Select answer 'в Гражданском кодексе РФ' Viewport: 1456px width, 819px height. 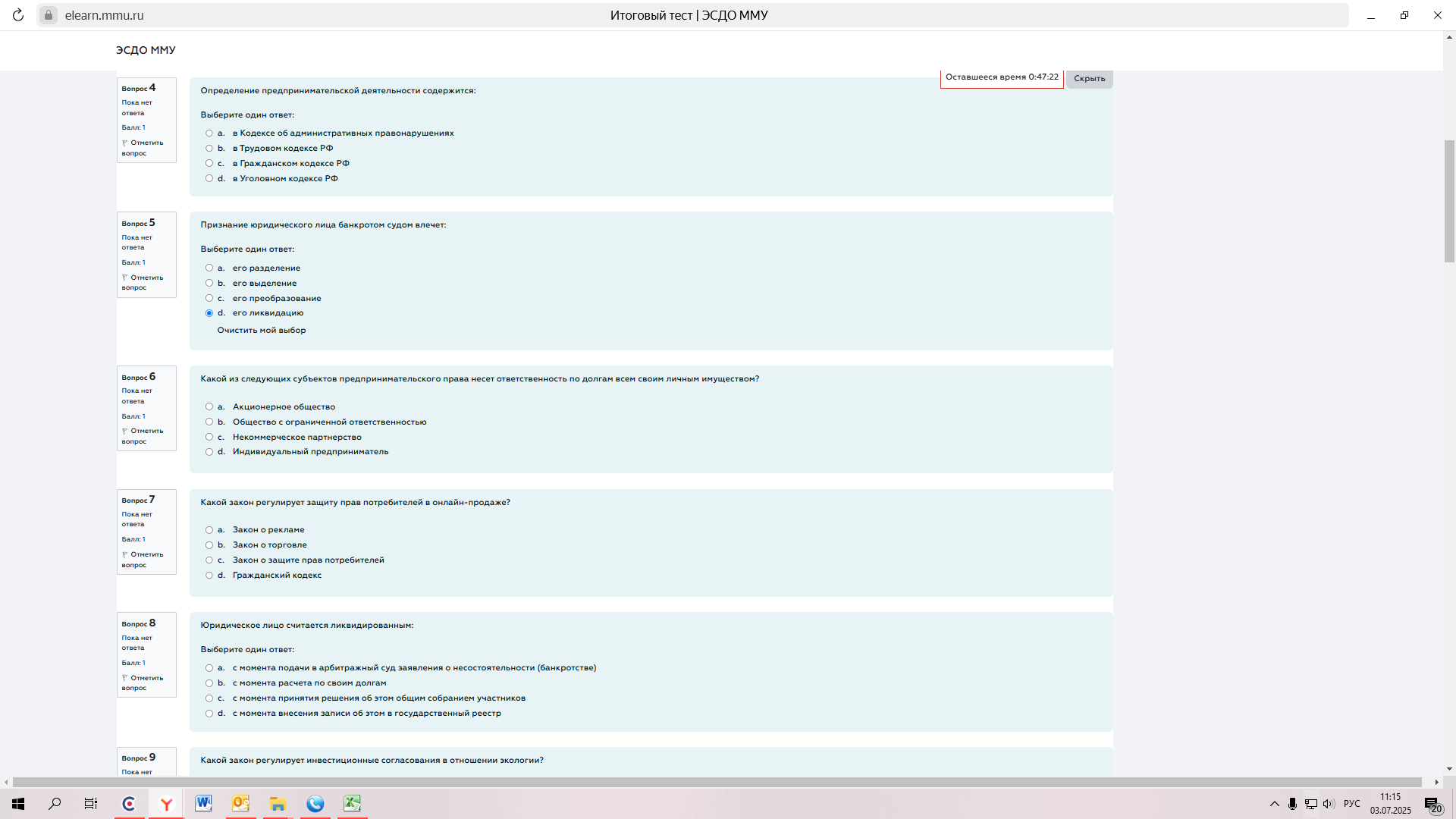(x=209, y=164)
